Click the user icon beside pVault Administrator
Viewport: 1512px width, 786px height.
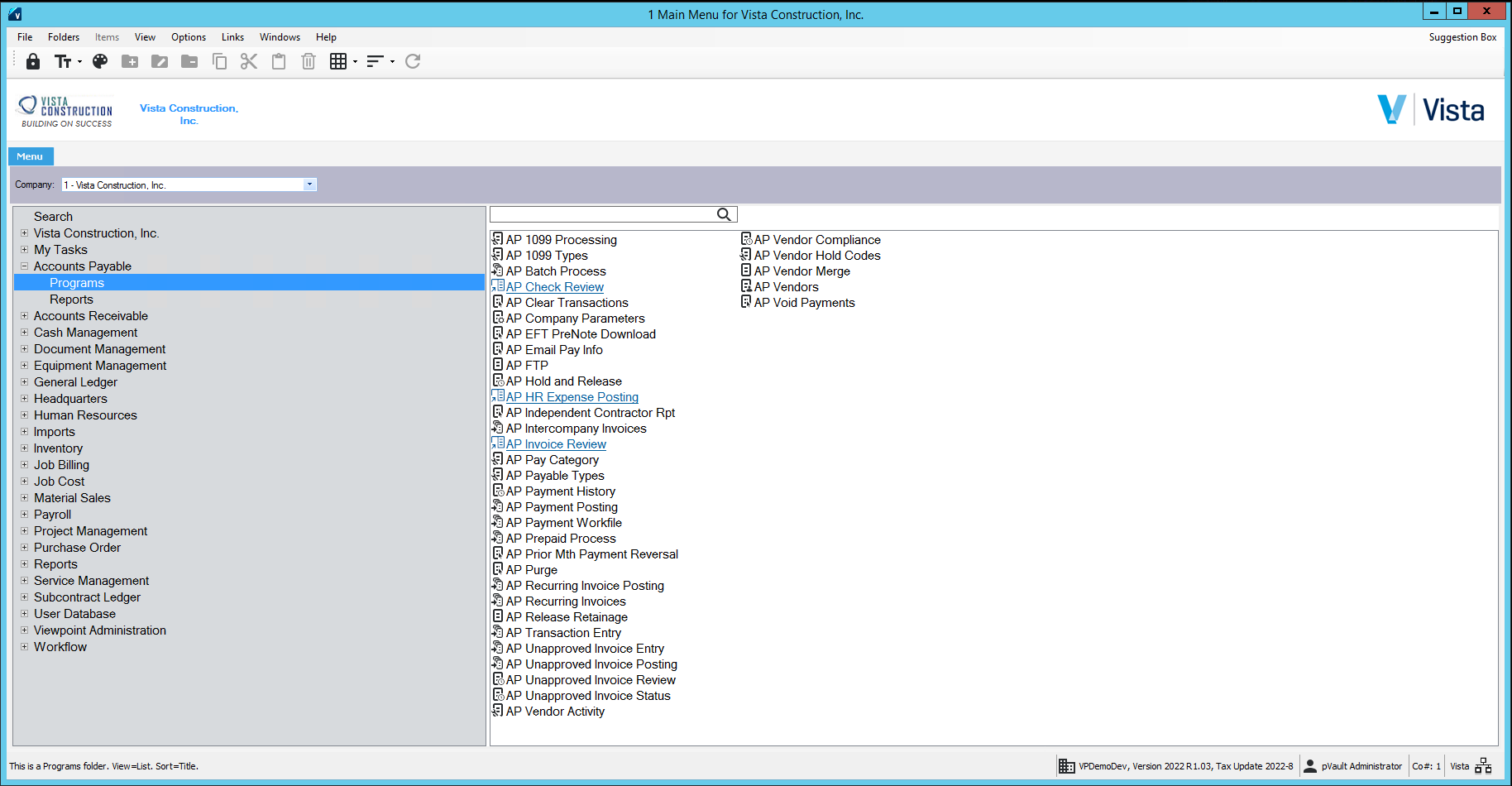tap(1310, 766)
